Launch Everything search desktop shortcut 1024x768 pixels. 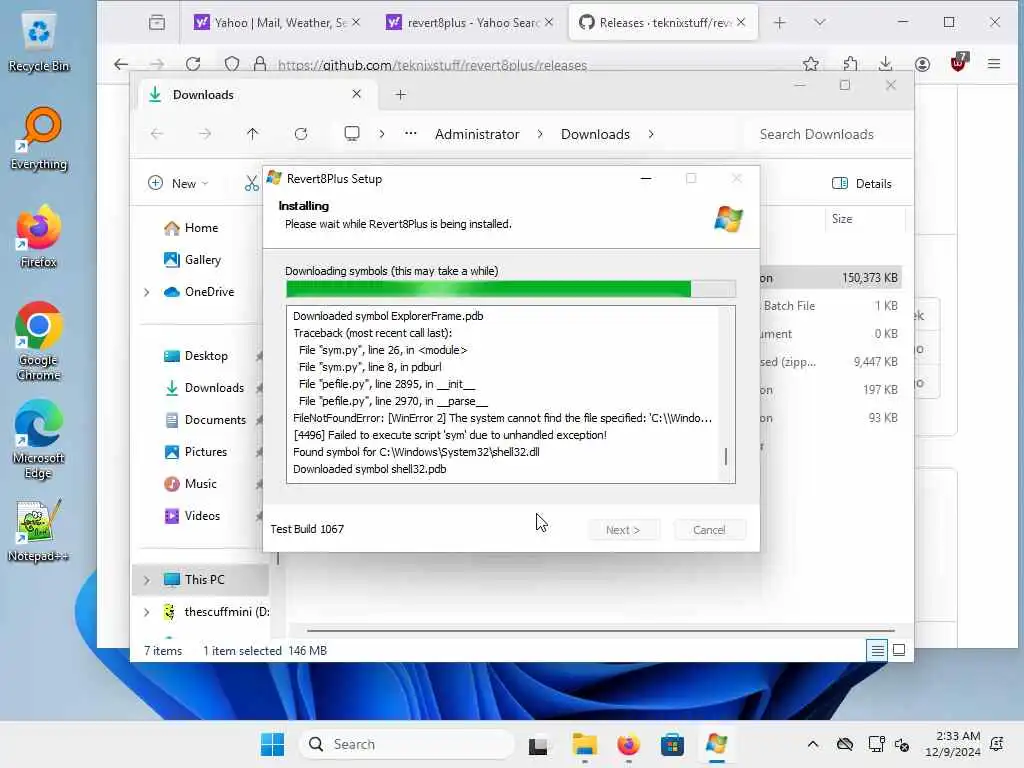tap(39, 139)
